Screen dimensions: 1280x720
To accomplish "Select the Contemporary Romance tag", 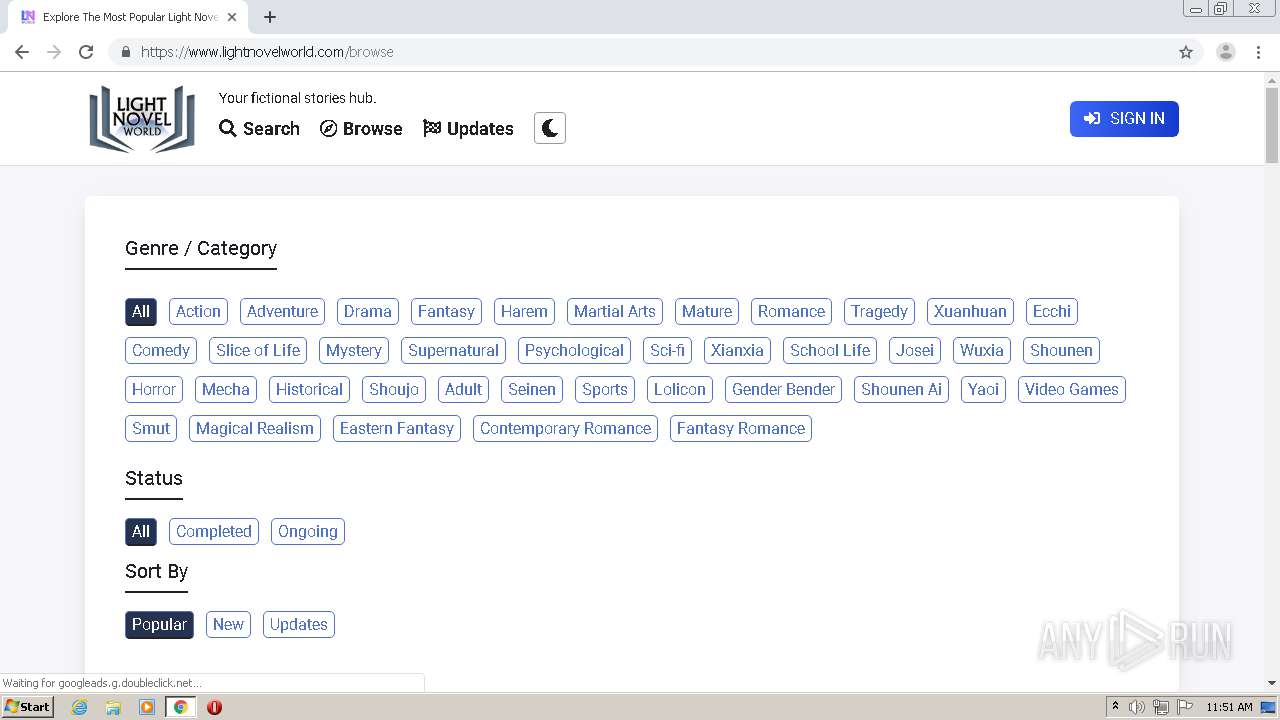I will coord(565,428).
